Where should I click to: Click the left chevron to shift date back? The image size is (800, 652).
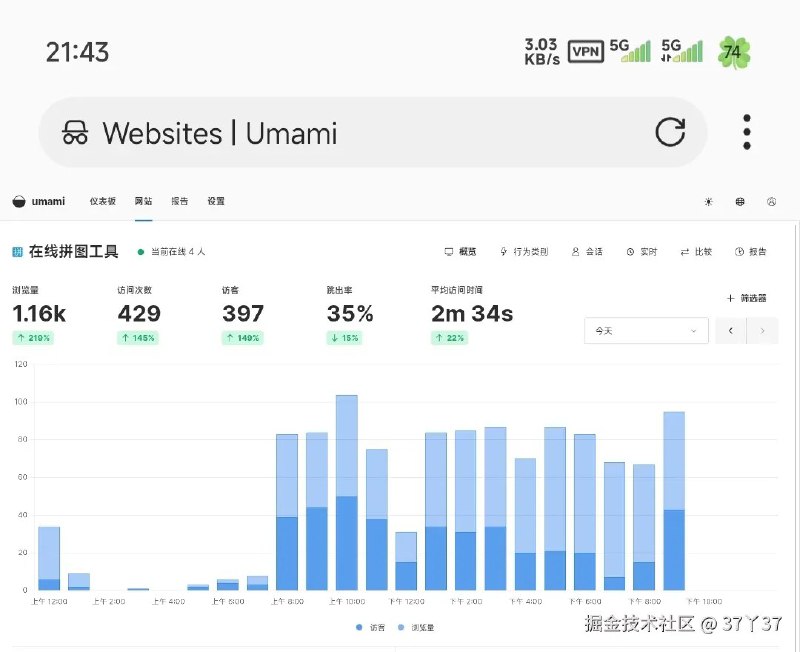coord(728,330)
